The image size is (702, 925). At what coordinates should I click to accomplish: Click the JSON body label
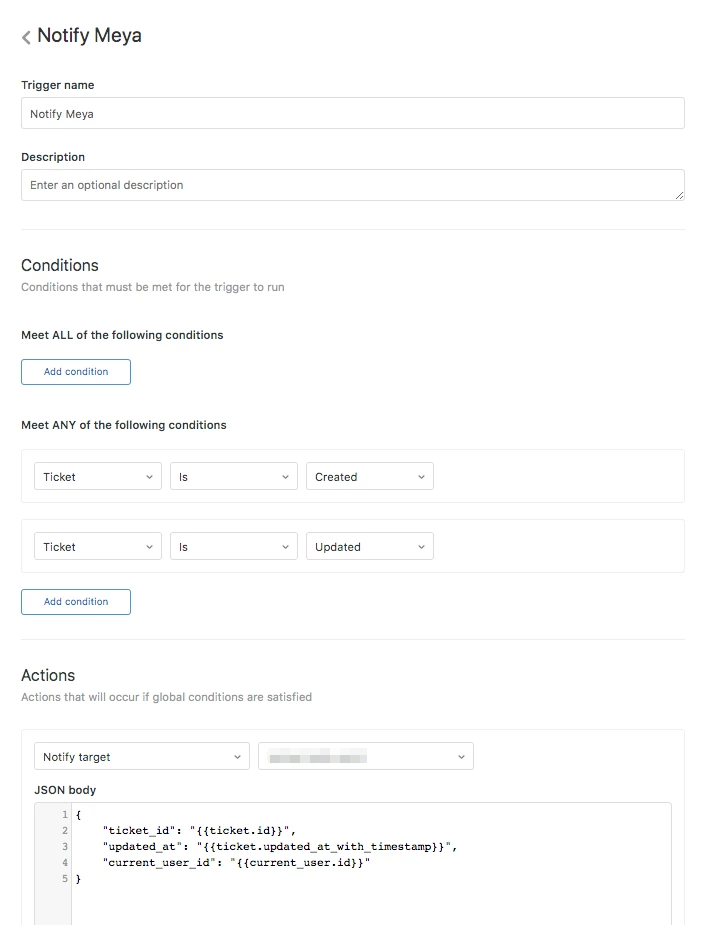point(65,790)
